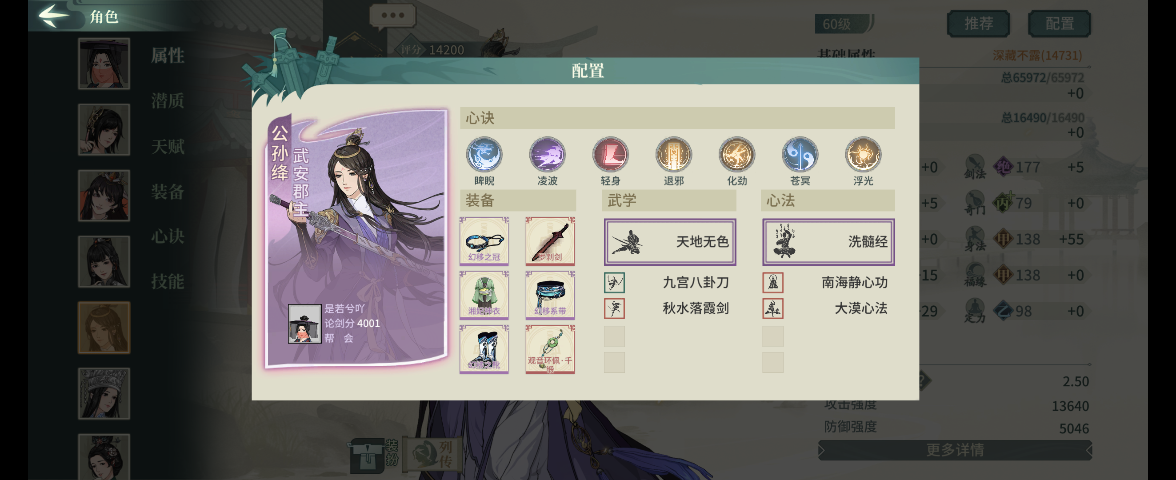Select the 苍冥 heart-skill icon

click(800, 154)
